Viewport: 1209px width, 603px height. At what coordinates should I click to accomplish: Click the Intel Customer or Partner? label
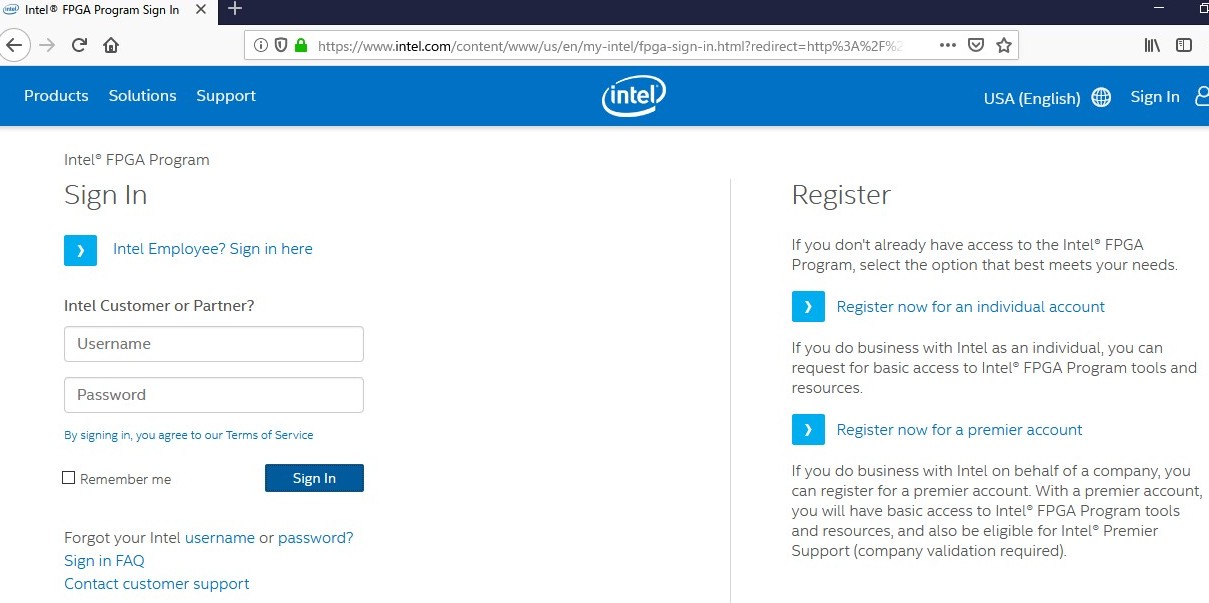point(159,306)
